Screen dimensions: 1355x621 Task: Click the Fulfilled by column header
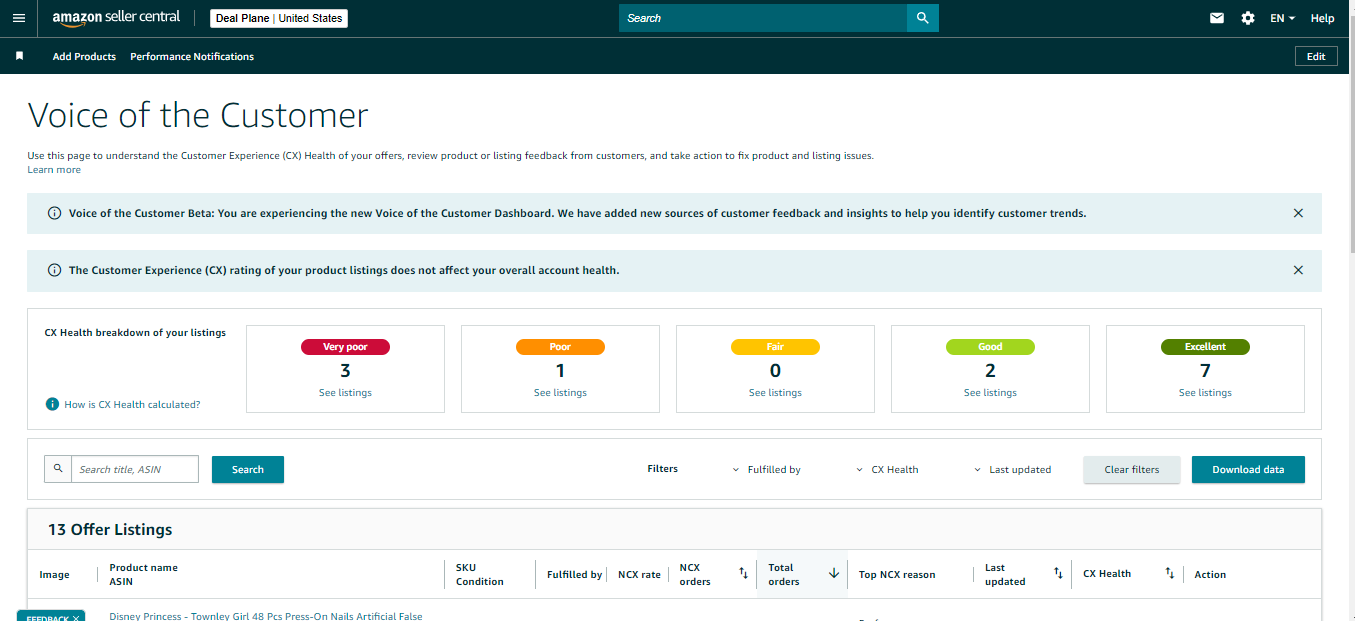point(574,574)
